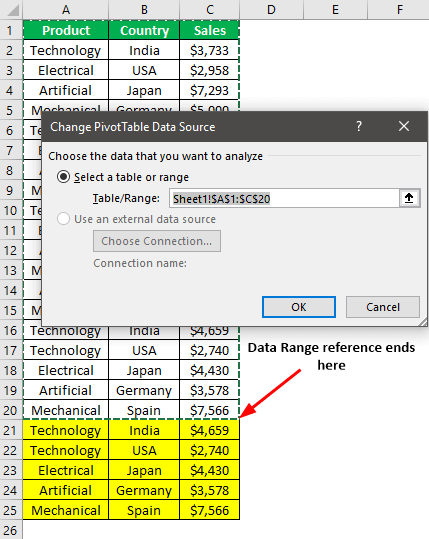Click the Product header cell
429x539 pixels.
(x=66, y=30)
